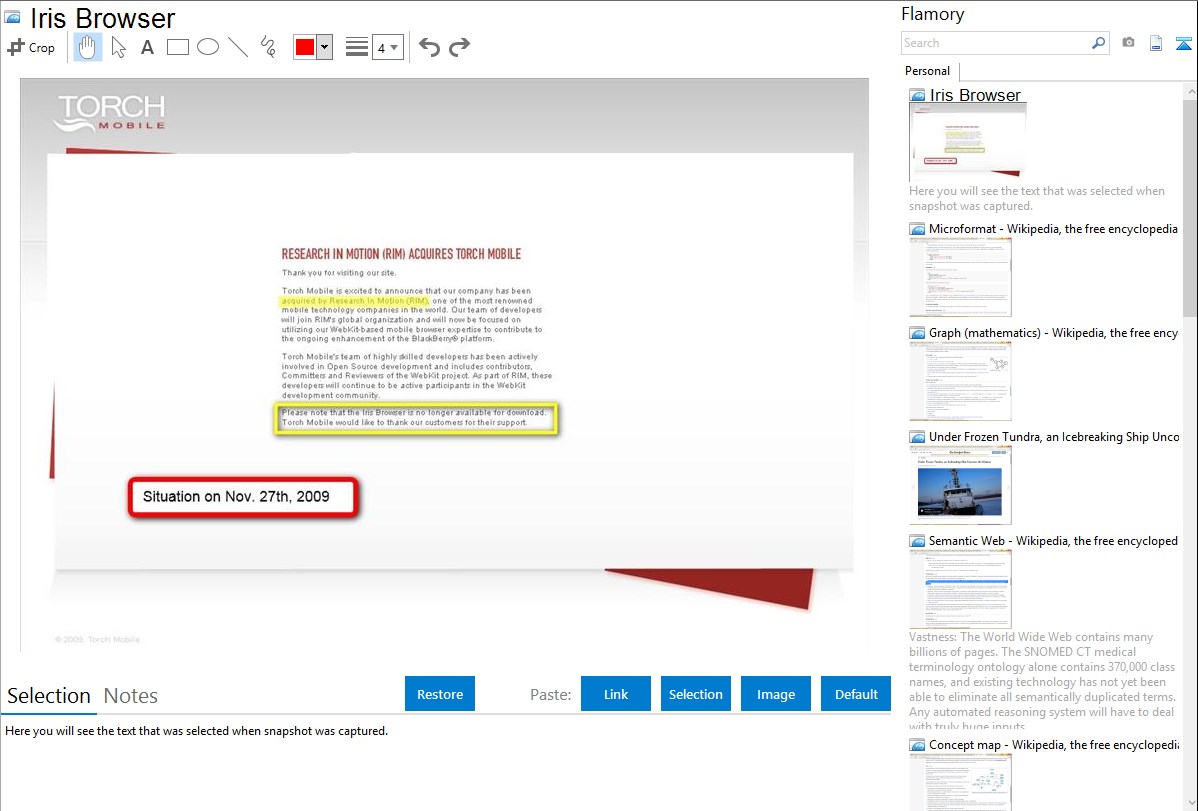Switch to the Selection tab
This screenshot has width=1198, height=811.
point(49,696)
